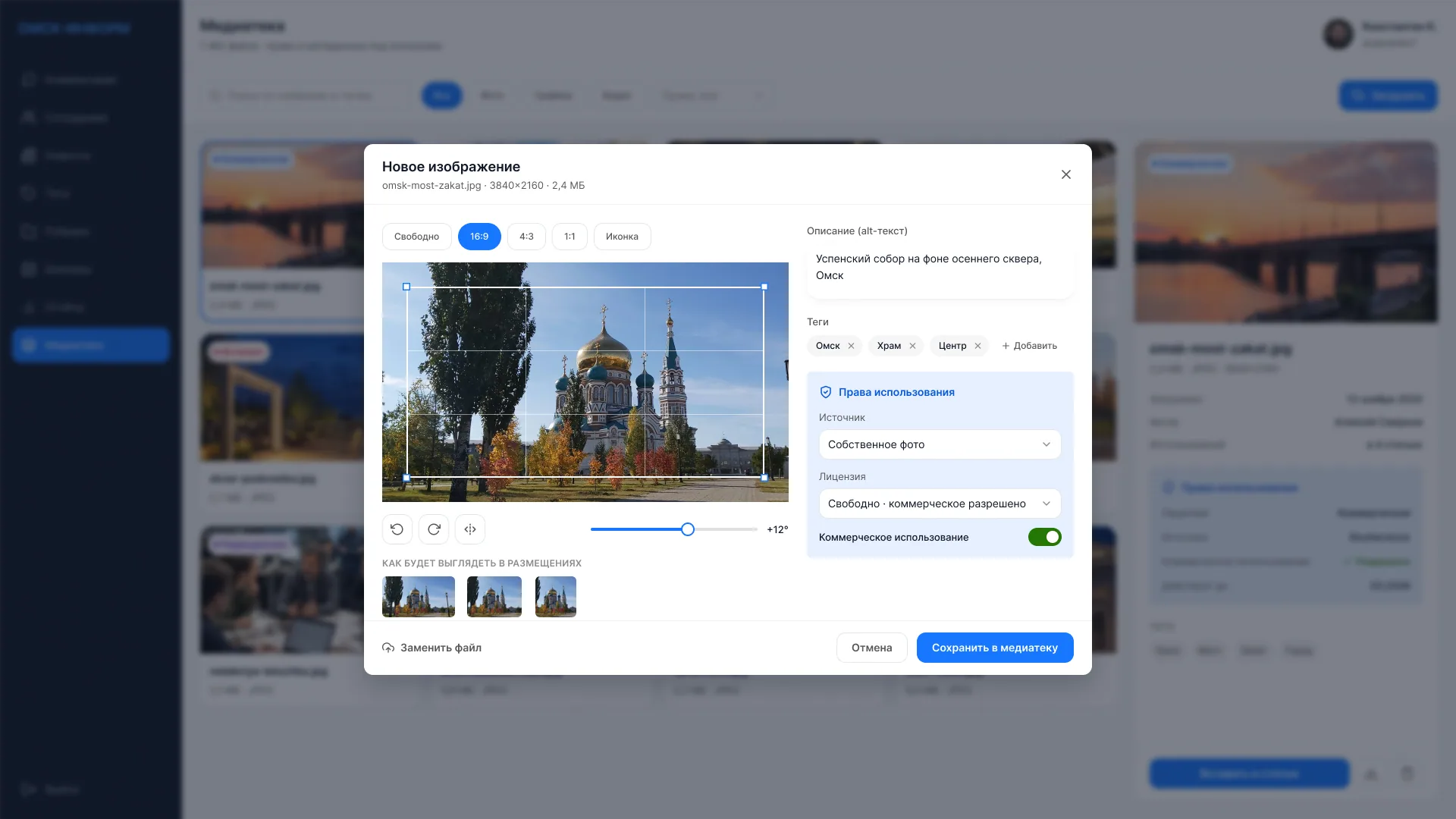This screenshot has width=1456, height=819.
Task: Select 16:9 crop ratio
Action: [x=479, y=237]
